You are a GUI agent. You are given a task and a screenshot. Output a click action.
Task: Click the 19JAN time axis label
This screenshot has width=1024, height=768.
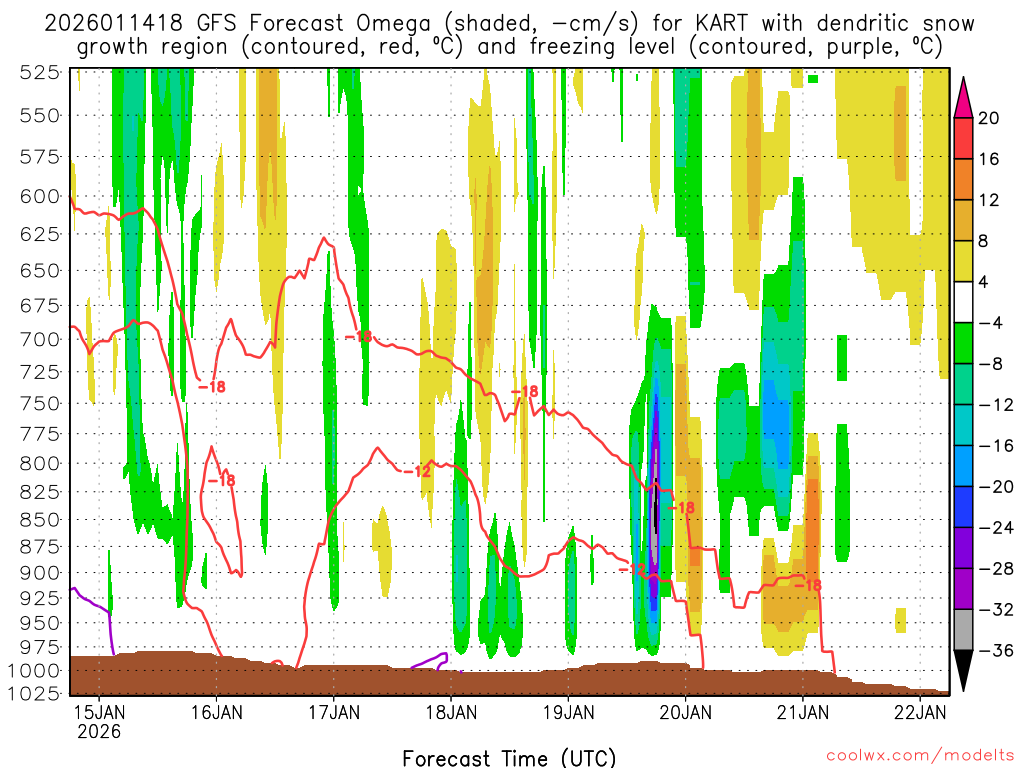pos(568,712)
